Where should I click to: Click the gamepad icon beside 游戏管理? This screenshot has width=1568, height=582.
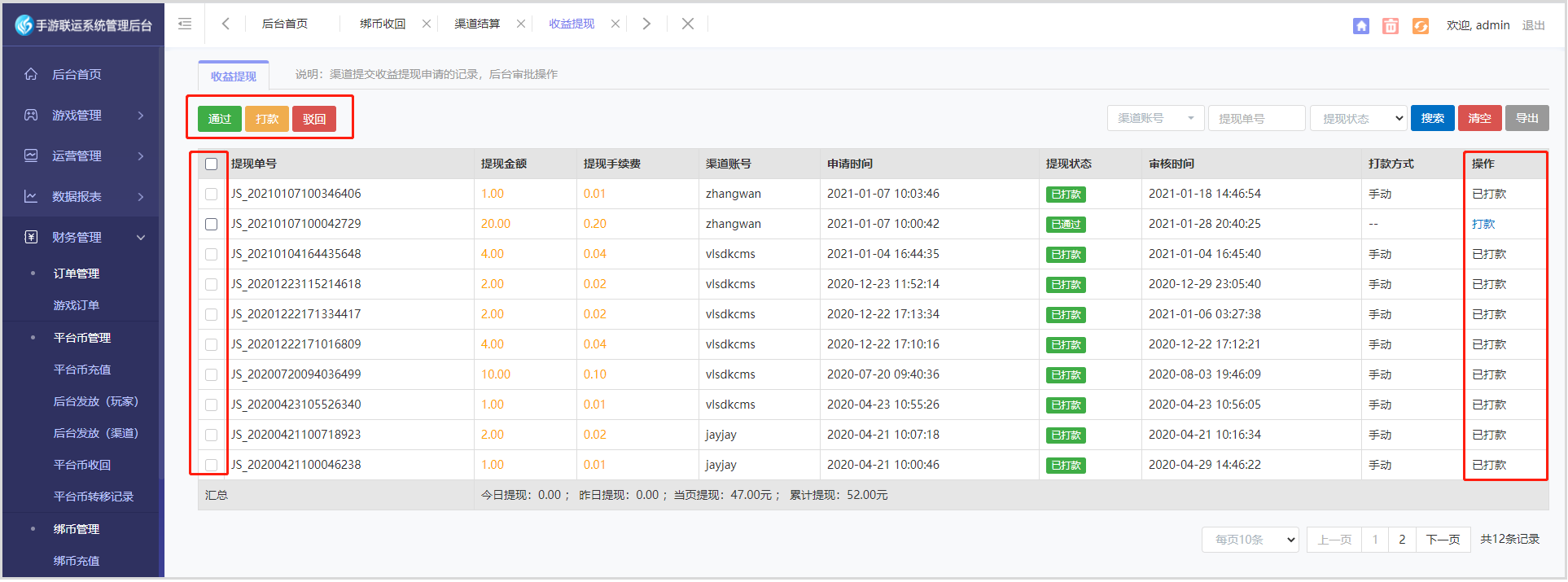pos(31,115)
